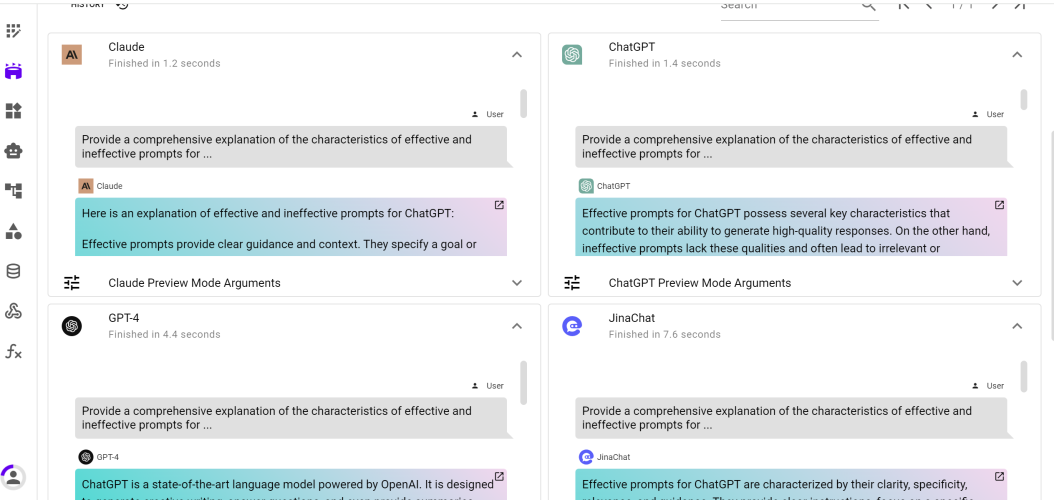Click 'User' label in Claude card

point(495,114)
